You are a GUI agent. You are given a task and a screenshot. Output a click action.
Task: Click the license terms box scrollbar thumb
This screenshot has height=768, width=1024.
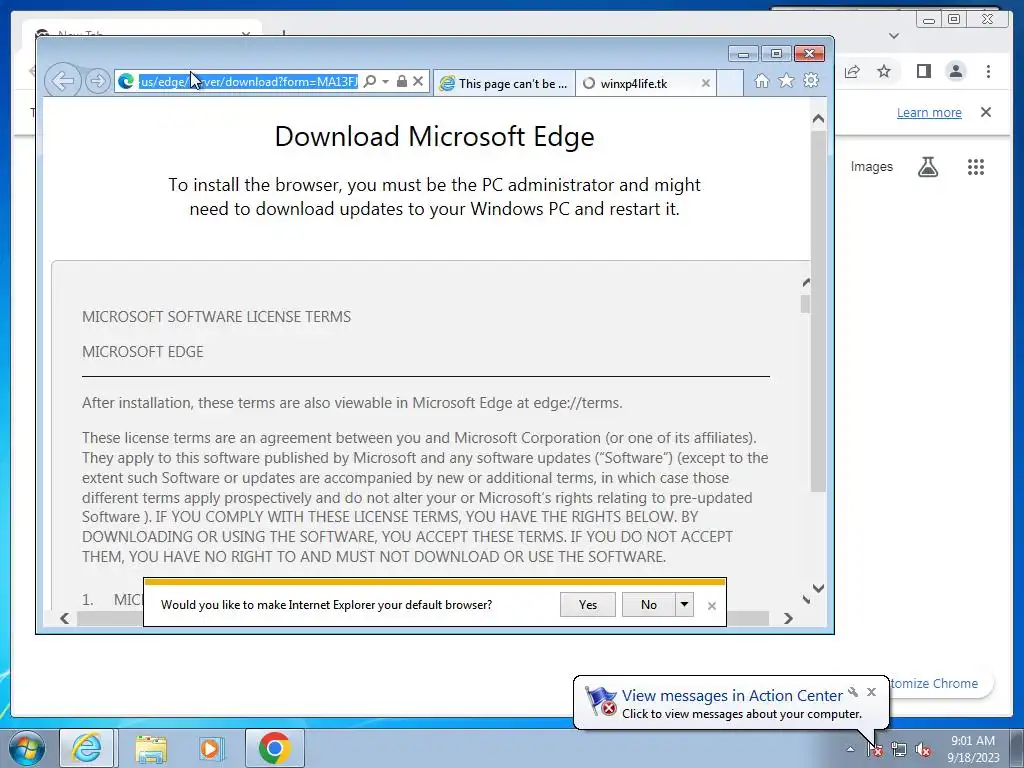pos(805,304)
